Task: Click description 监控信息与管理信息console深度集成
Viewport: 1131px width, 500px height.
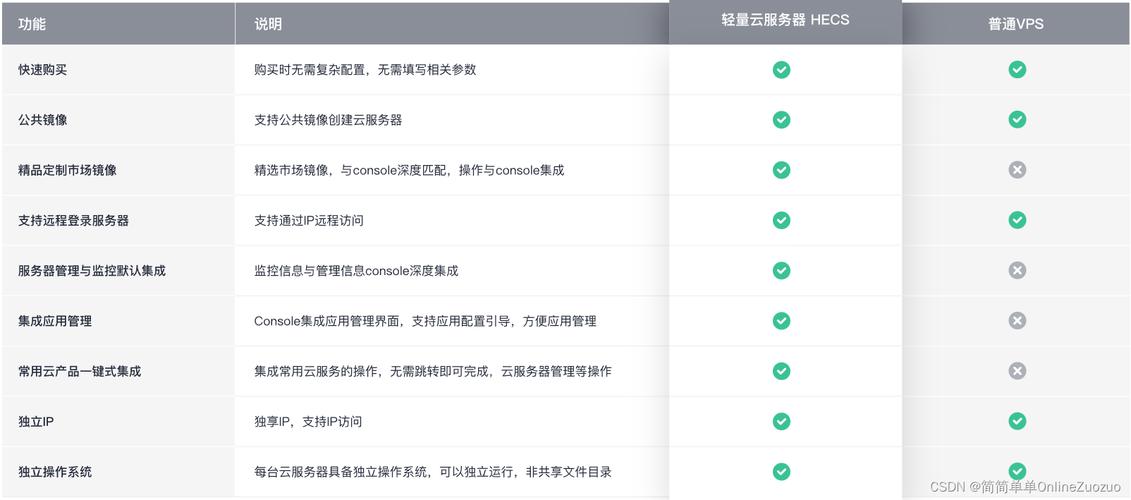Action: pyautogui.click(x=356, y=271)
